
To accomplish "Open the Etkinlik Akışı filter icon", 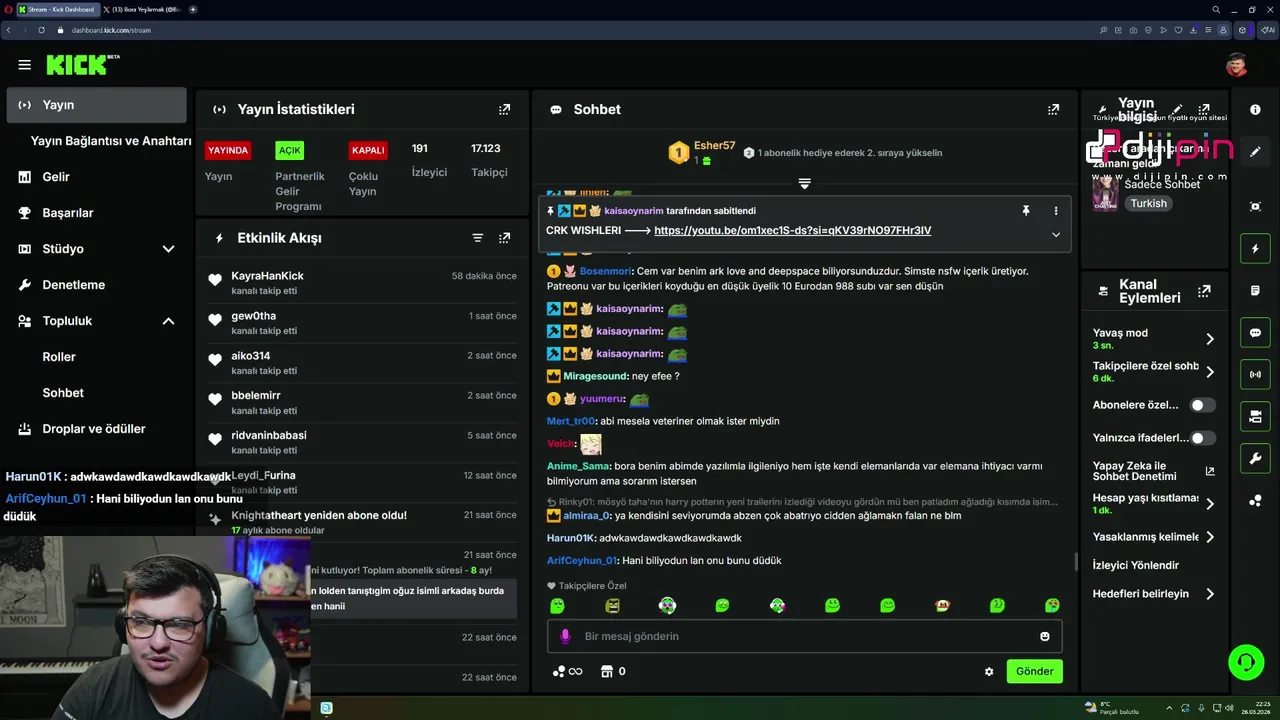I will click(478, 238).
